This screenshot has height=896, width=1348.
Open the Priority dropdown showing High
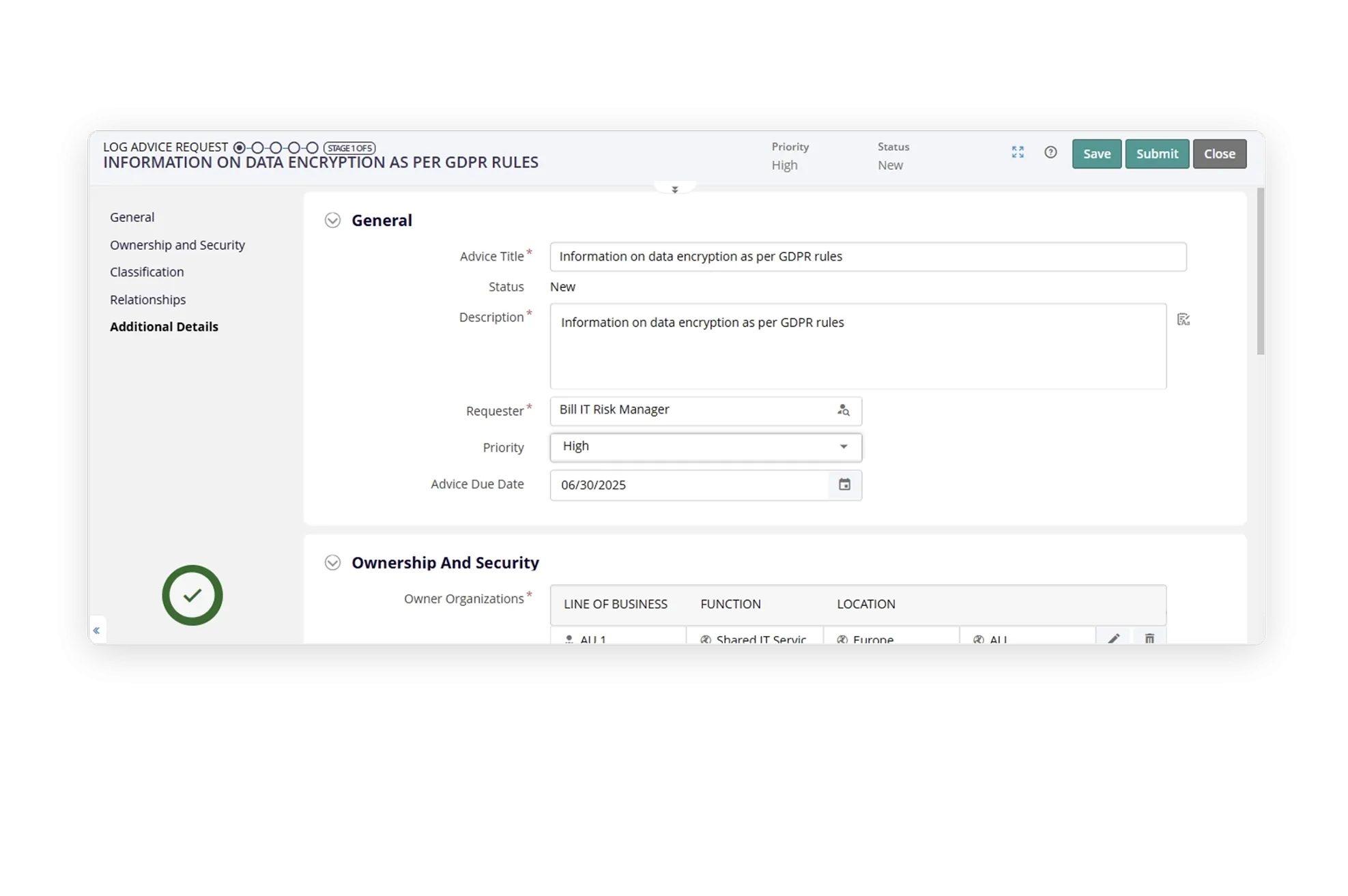click(x=706, y=447)
